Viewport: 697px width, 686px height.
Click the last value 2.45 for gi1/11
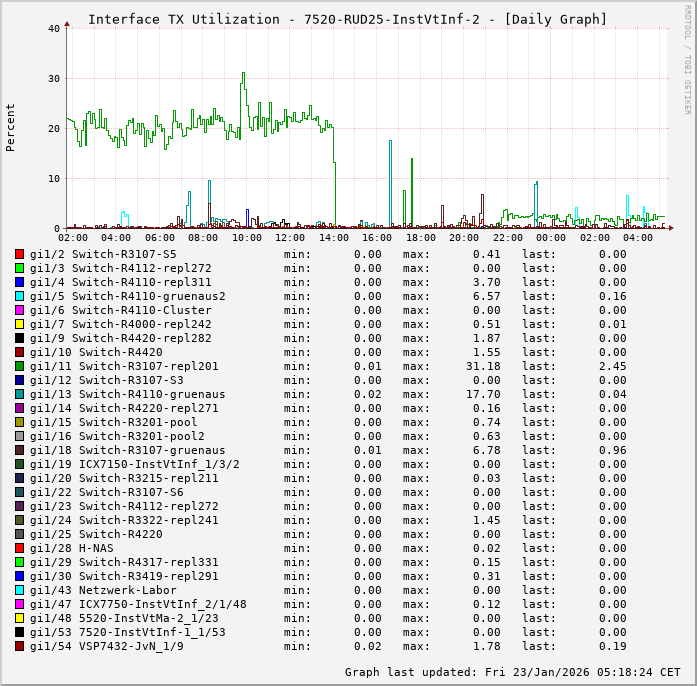pyautogui.click(x=612, y=366)
